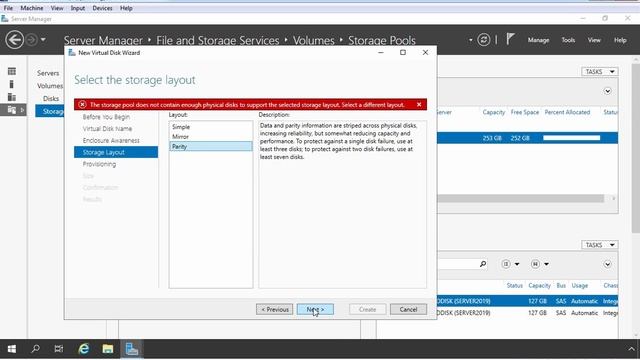Select Servers in the navigation list
The image size is (640, 360).
48,73
